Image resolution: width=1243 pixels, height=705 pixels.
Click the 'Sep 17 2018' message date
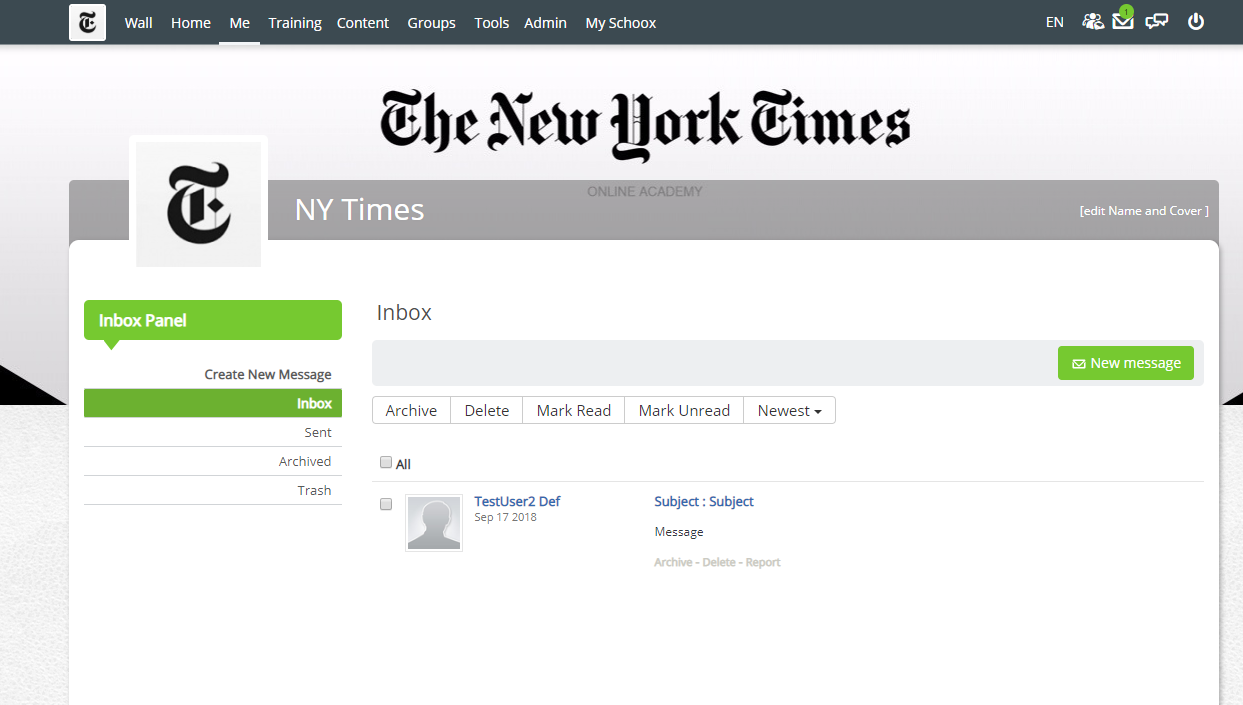tap(505, 517)
